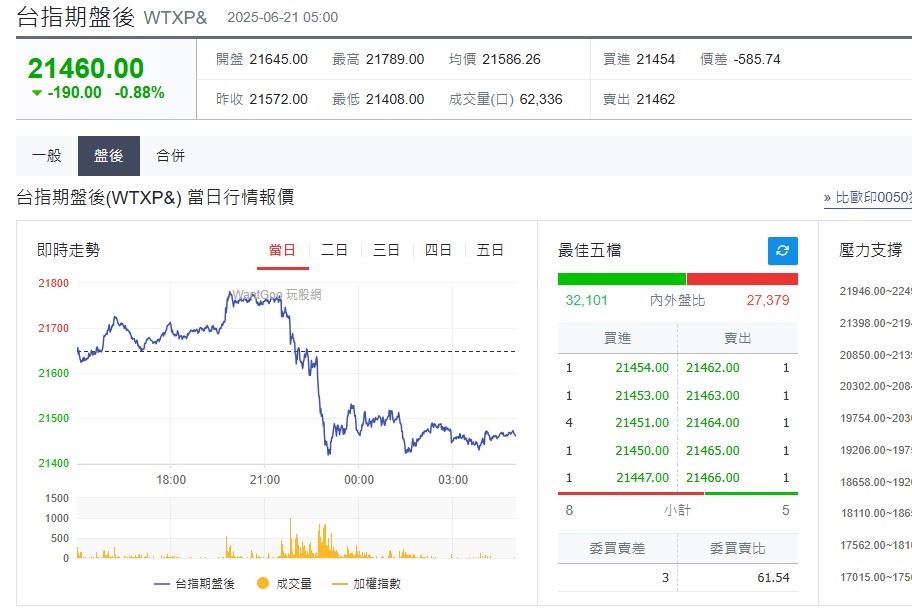Open the 三日 chart view

pos(385,250)
